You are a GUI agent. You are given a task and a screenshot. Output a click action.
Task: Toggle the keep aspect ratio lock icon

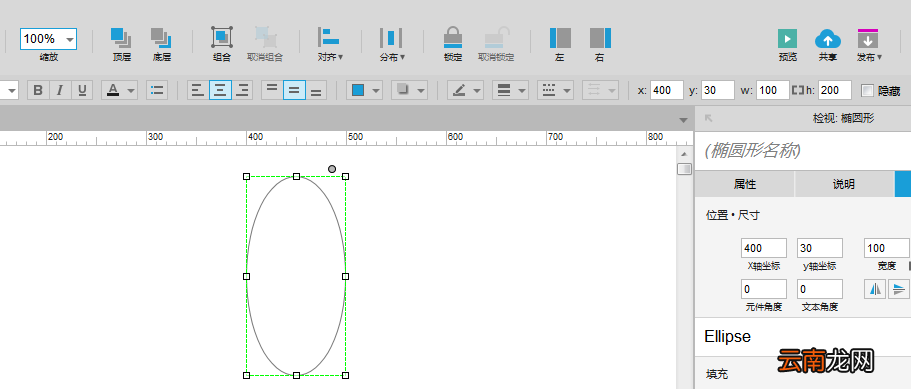798,90
